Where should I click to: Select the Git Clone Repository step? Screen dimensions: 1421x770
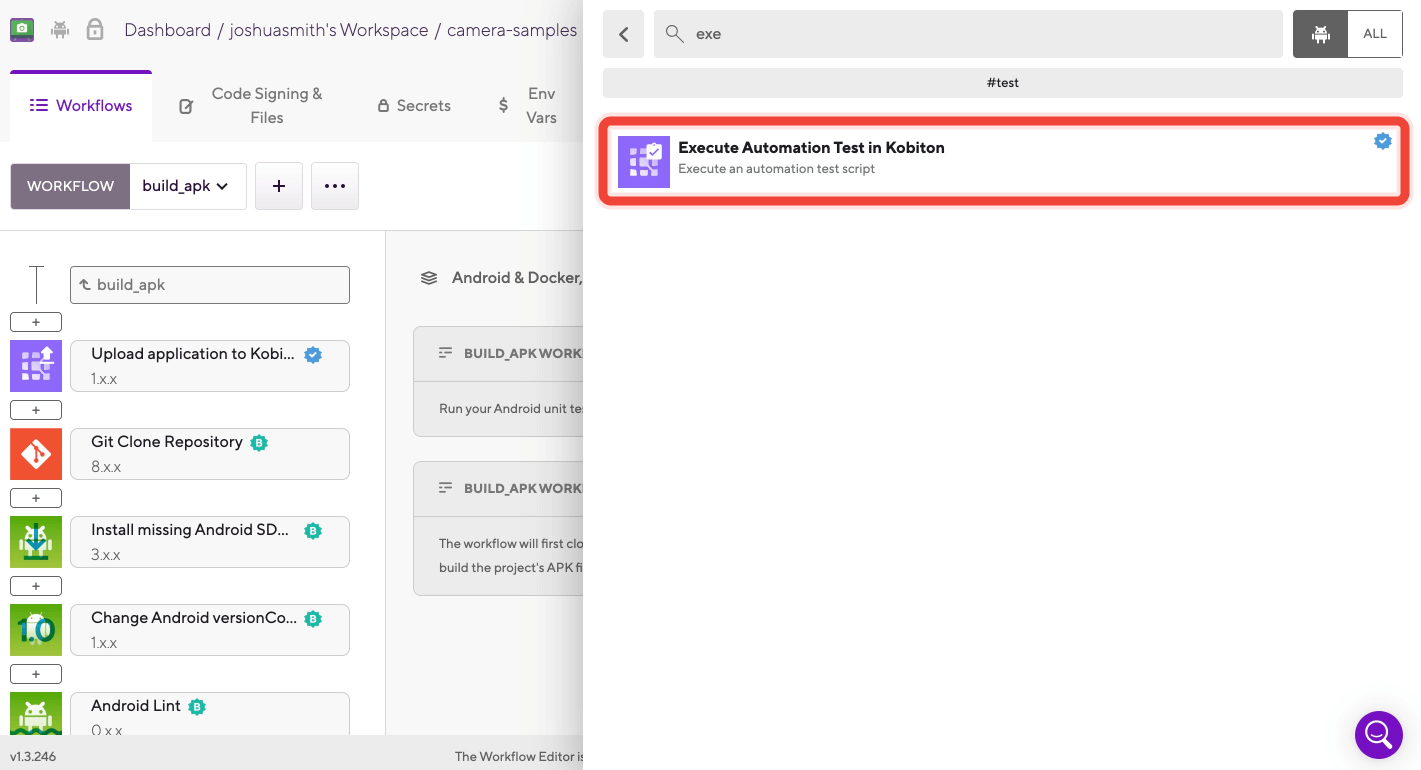point(210,454)
